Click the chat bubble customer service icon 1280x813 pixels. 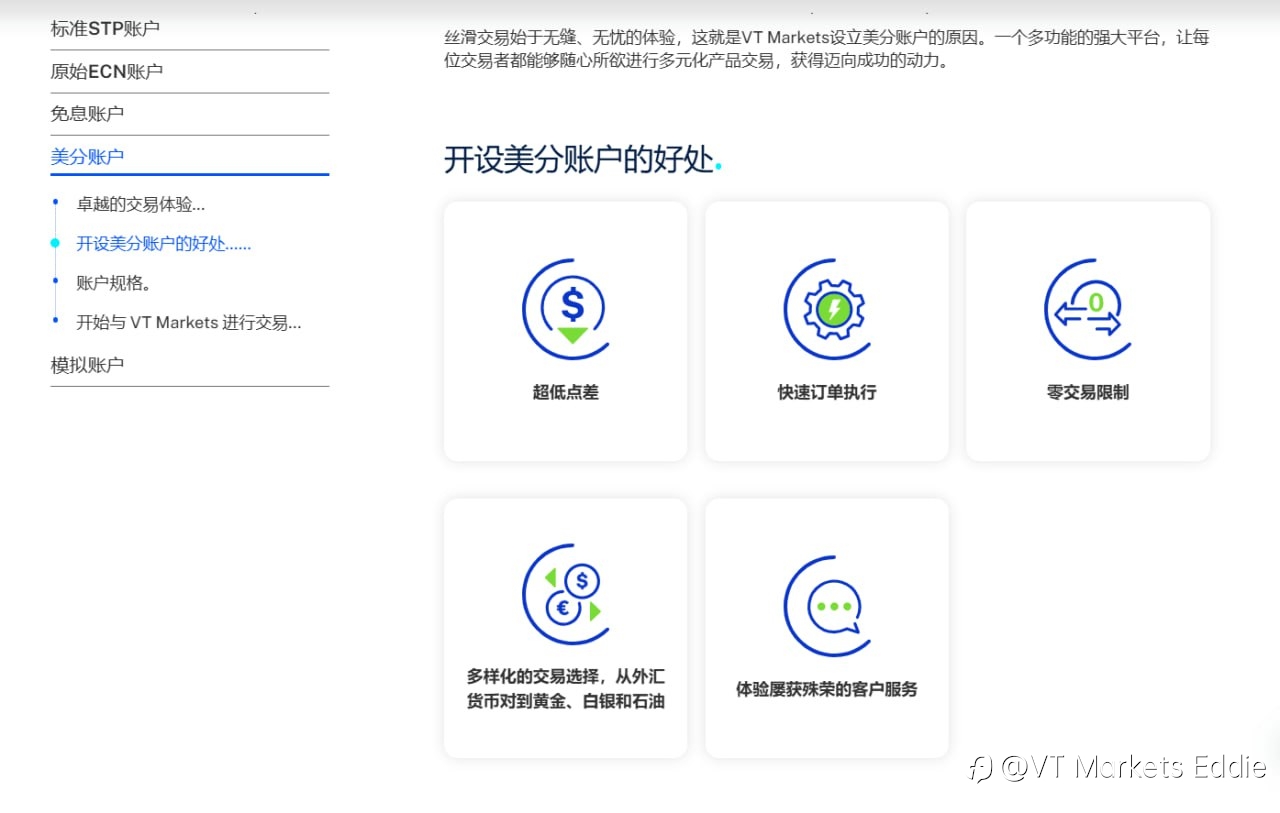pyautogui.click(x=827, y=606)
